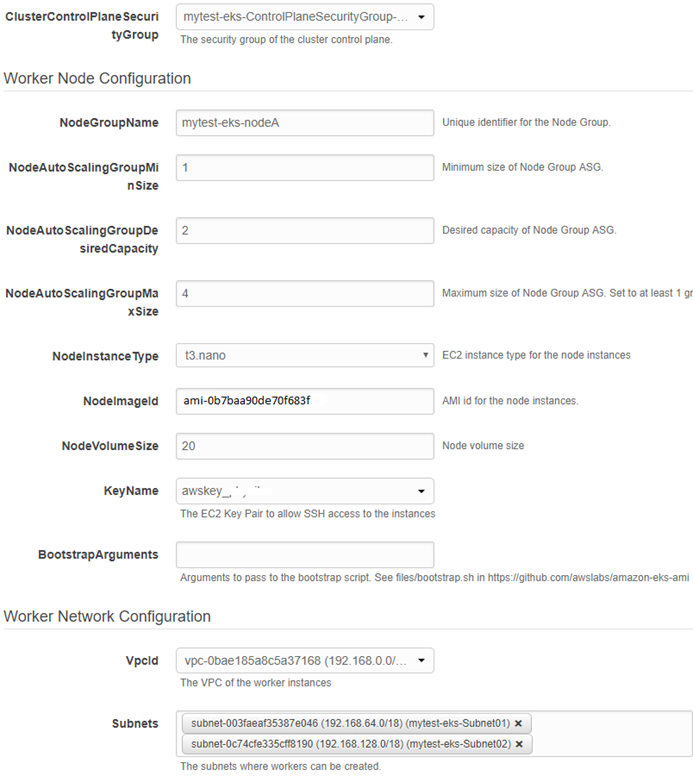Screen dimensions: 693x776
Task: Open the VpcId dropdown
Action: coord(305,661)
